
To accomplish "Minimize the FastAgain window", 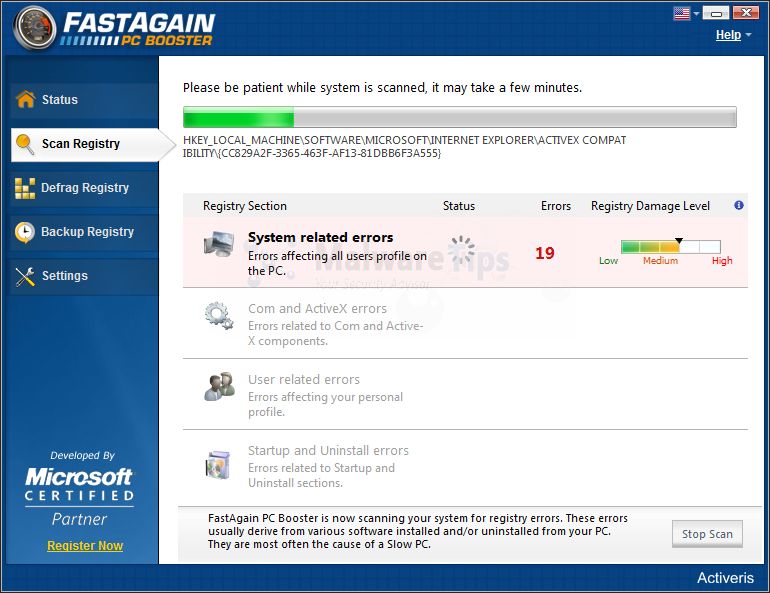I will coord(716,13).
